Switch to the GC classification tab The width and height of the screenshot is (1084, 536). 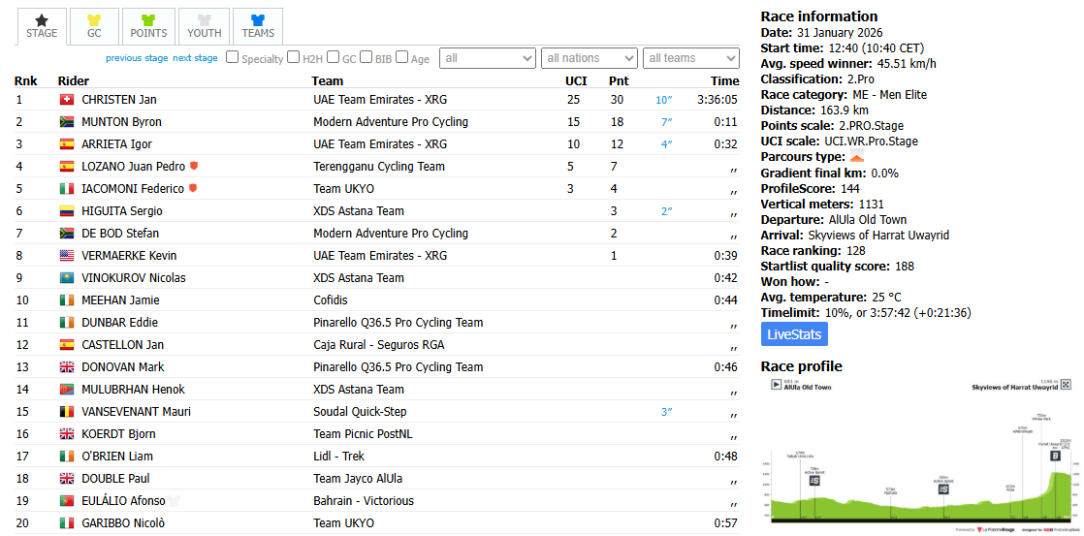pyautogui.click(x=94, y=26)
